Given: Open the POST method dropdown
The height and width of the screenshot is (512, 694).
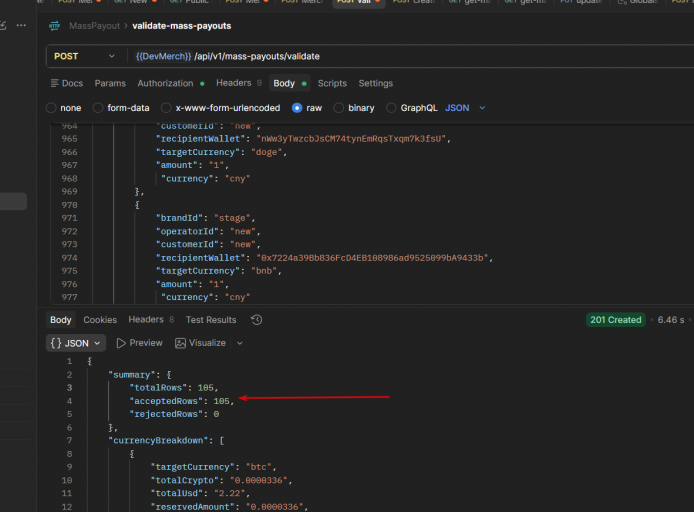Looking at the screenshot, I should [x=84, y=56].
